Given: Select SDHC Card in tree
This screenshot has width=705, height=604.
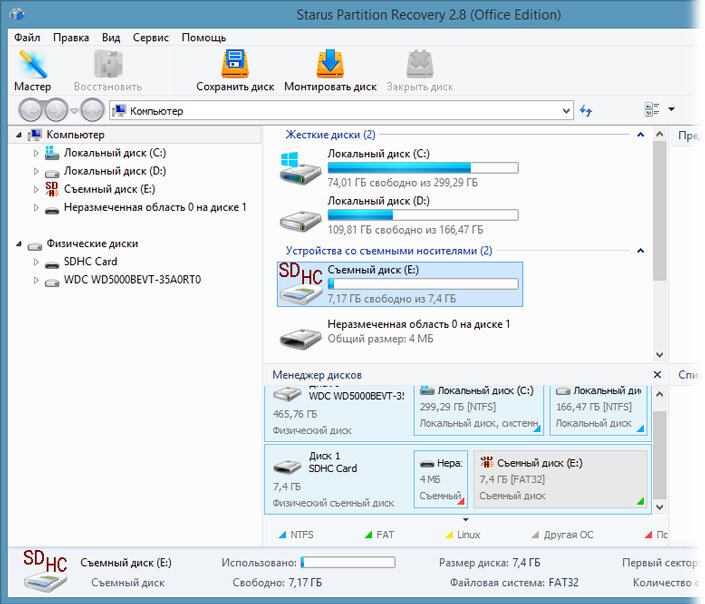Looking at the screenshot, I should (x=90, y=262).
